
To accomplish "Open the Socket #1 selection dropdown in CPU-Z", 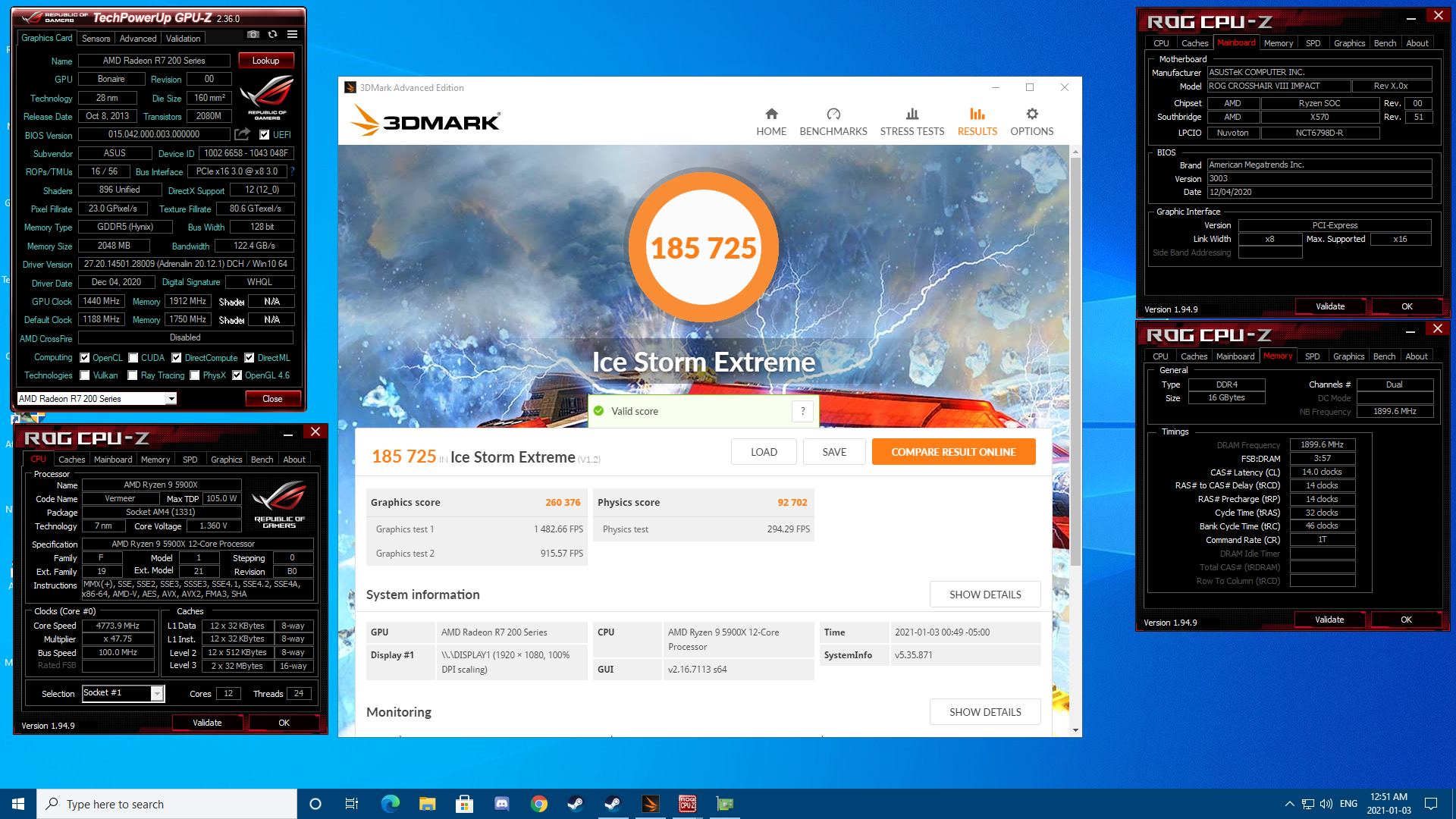I will tap(123, 693).
